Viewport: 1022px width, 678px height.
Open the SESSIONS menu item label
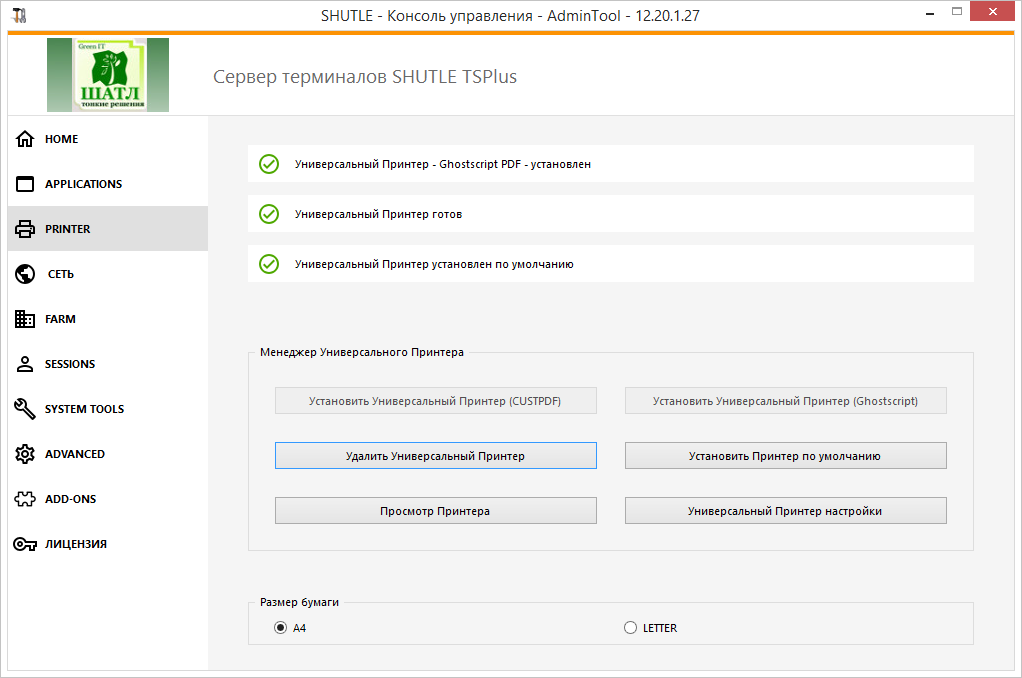coord(70,364)
